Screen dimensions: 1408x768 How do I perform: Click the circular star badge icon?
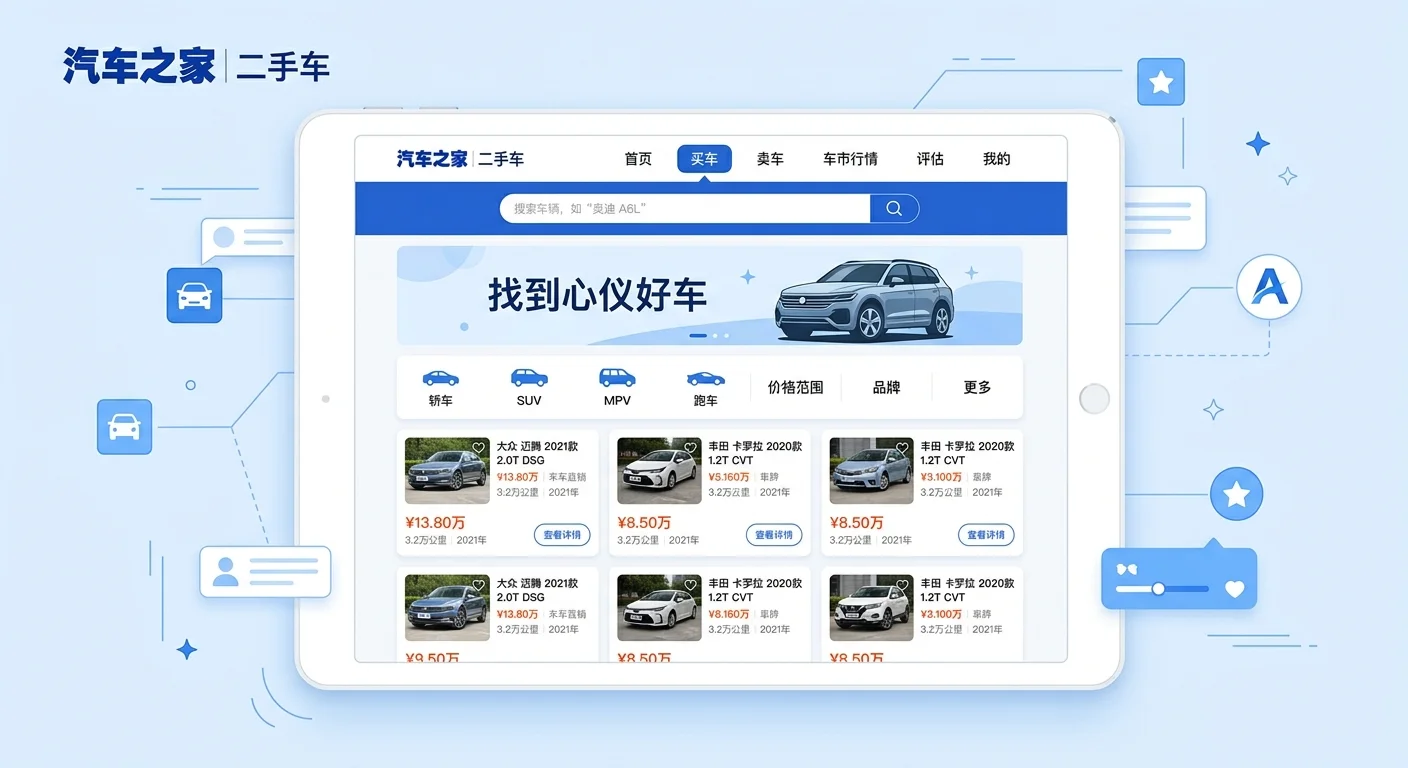[x=1237, y=494]
